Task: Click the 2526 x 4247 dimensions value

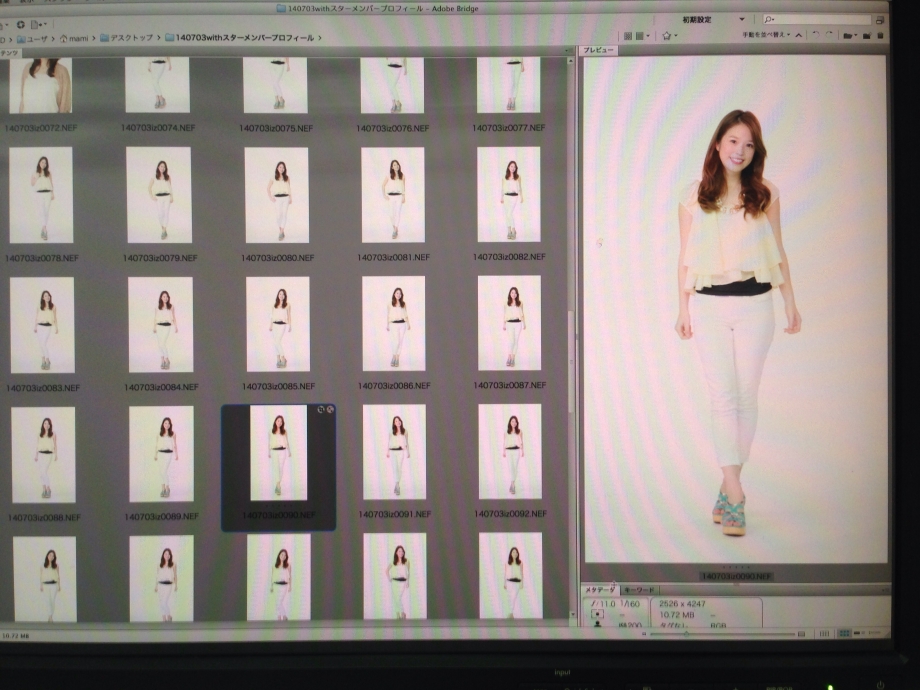Action: pyautogui.click(x=682, y=603)
